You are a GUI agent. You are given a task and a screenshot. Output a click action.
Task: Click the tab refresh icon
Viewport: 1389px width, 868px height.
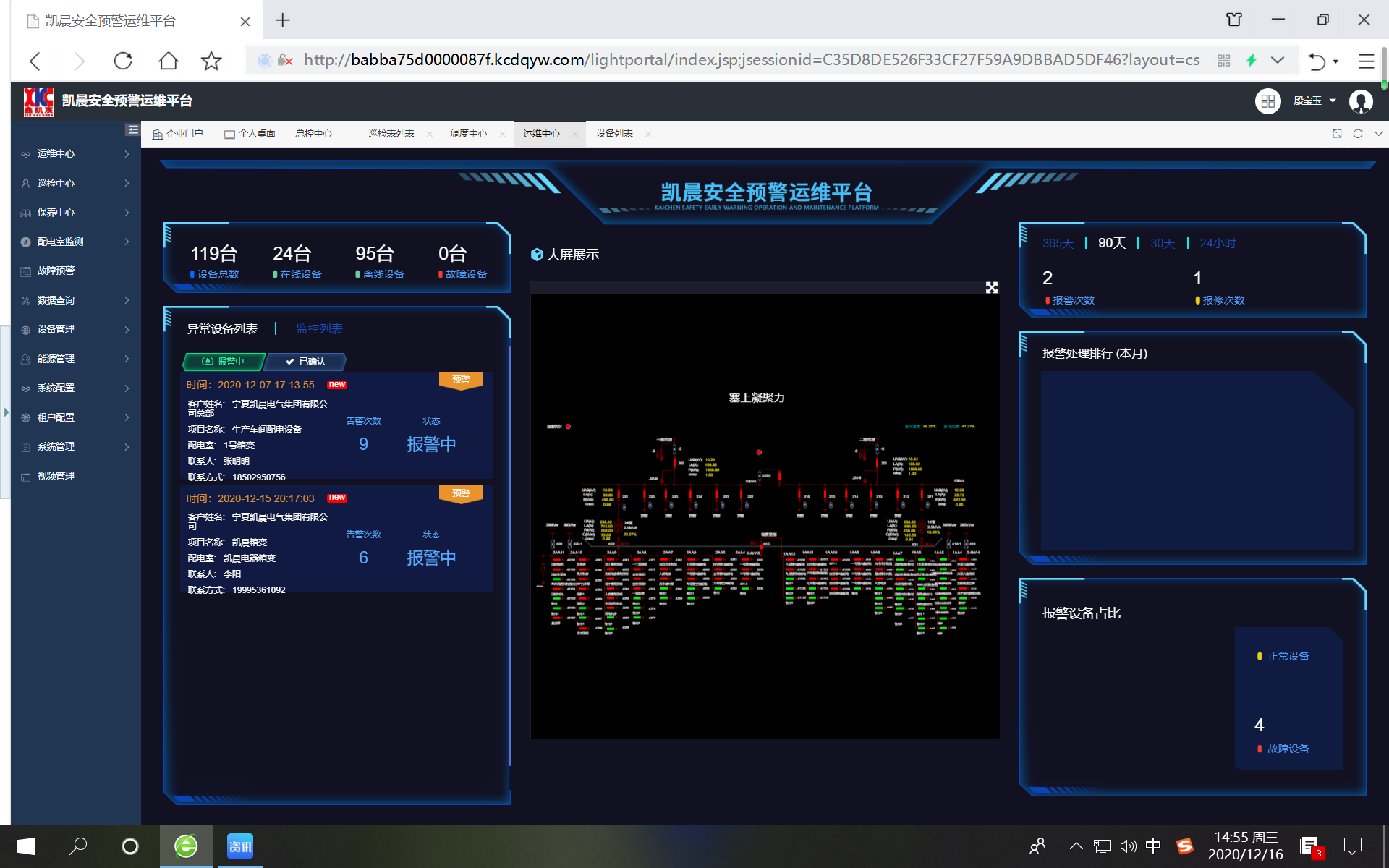tap(1358, 134)
